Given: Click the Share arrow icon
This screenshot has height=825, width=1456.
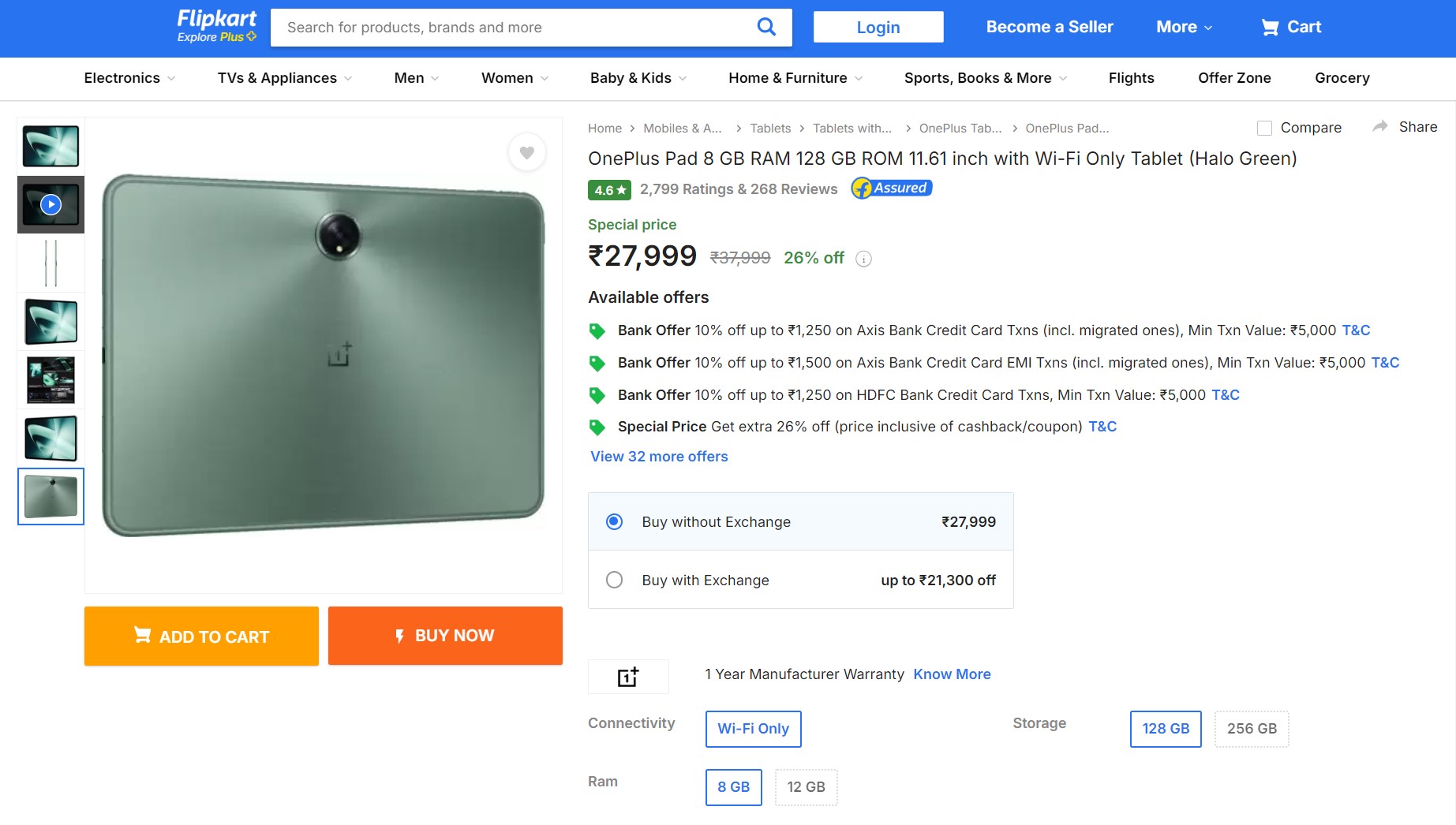Looking at the screenshot, I should click(x=1379, y=125).
